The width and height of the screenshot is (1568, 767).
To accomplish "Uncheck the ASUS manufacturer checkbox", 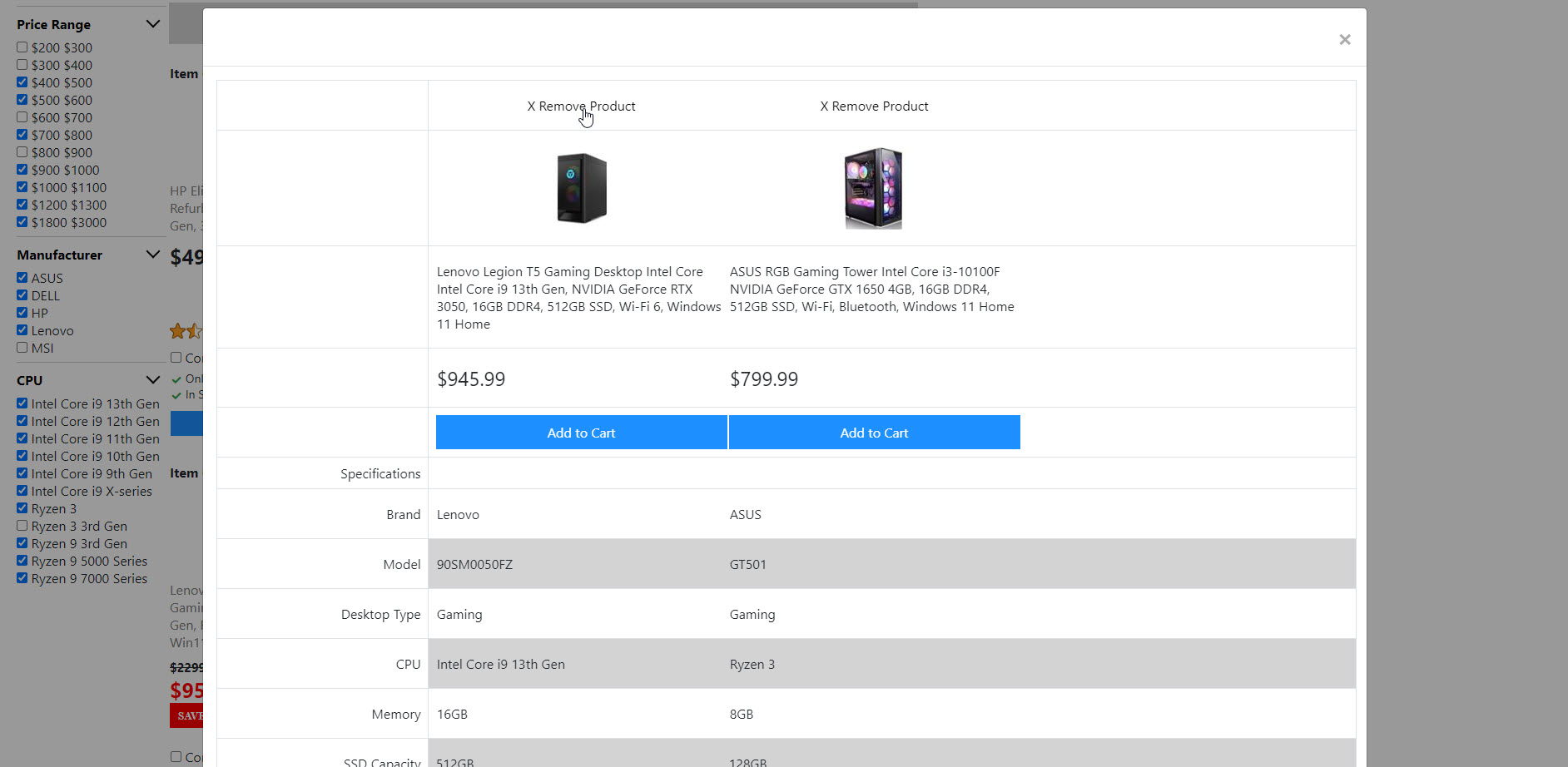I will point(22,278).
